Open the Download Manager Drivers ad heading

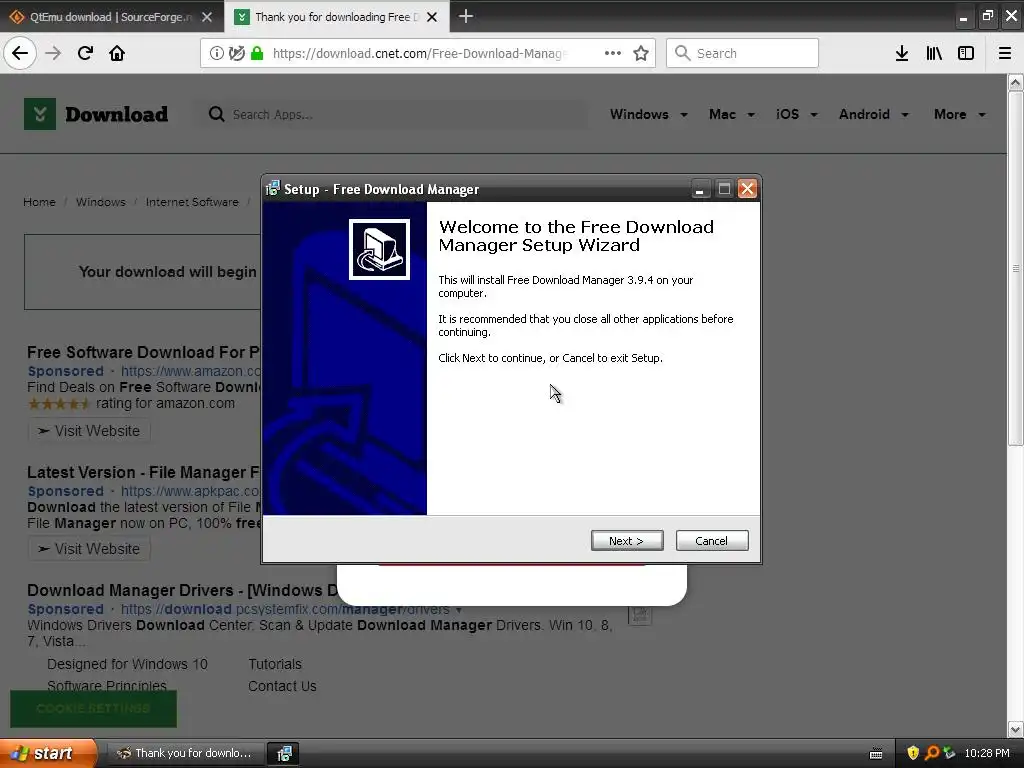(182, 590)
